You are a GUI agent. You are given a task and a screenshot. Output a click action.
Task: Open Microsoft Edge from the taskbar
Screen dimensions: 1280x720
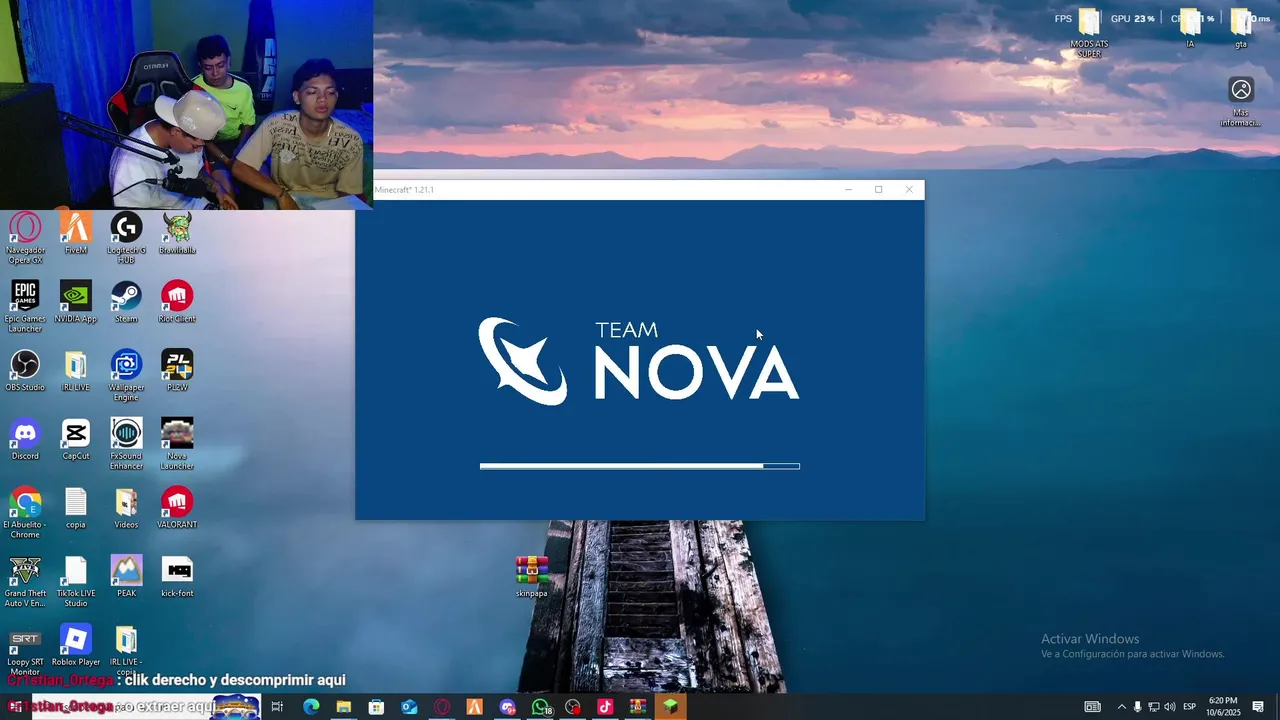pos(311,707)
